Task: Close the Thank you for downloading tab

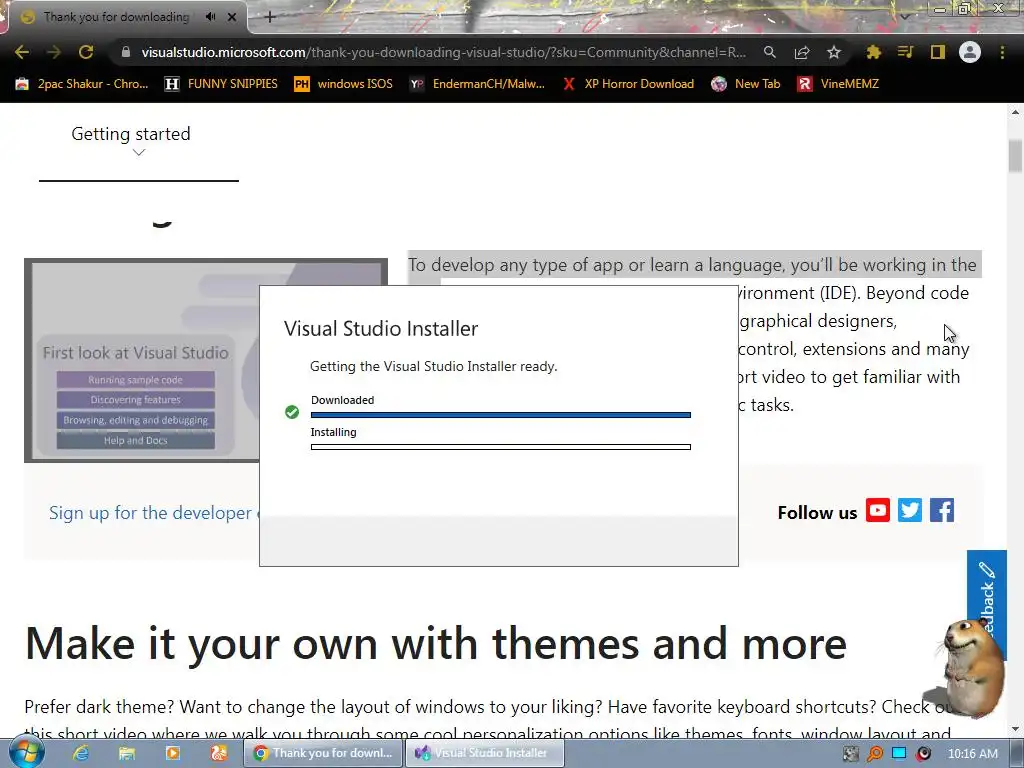Action: coord(232,17)
